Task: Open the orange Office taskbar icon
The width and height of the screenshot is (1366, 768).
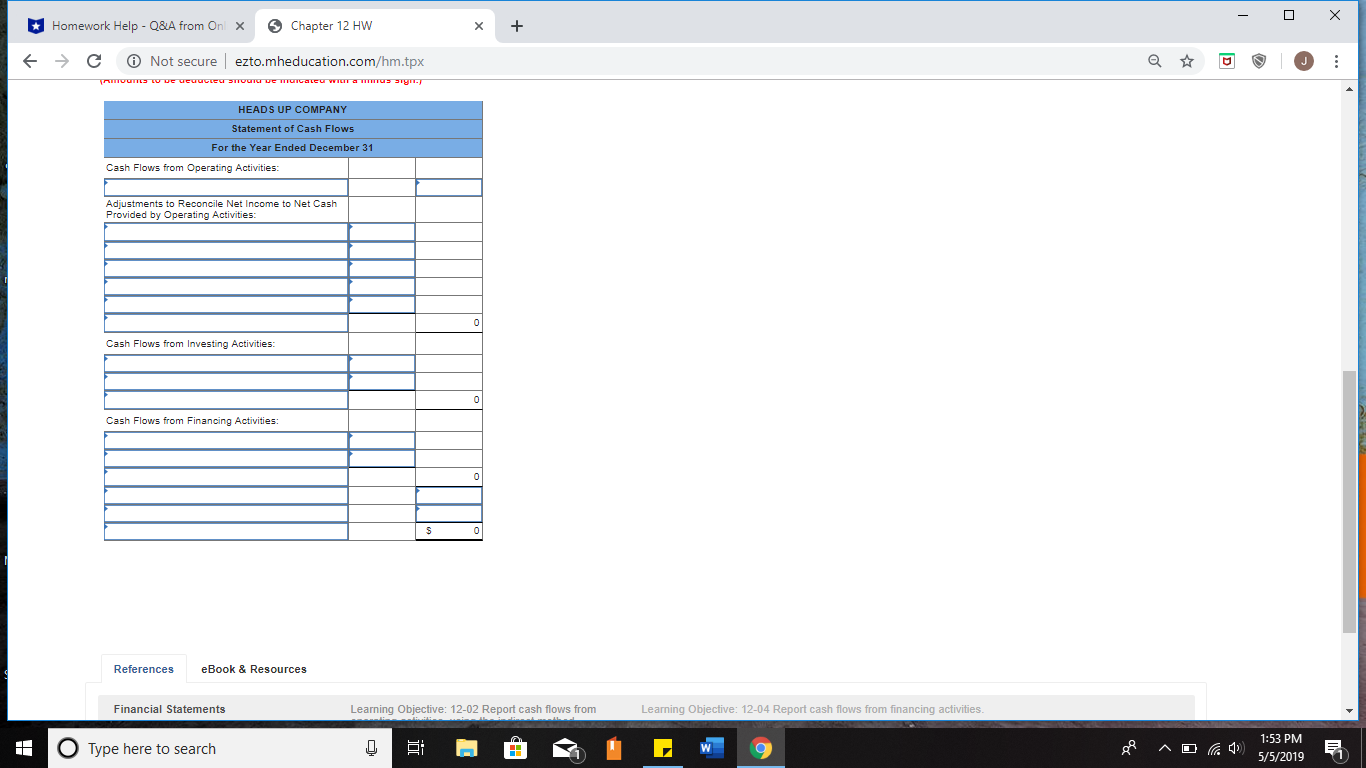Action: 614,748
